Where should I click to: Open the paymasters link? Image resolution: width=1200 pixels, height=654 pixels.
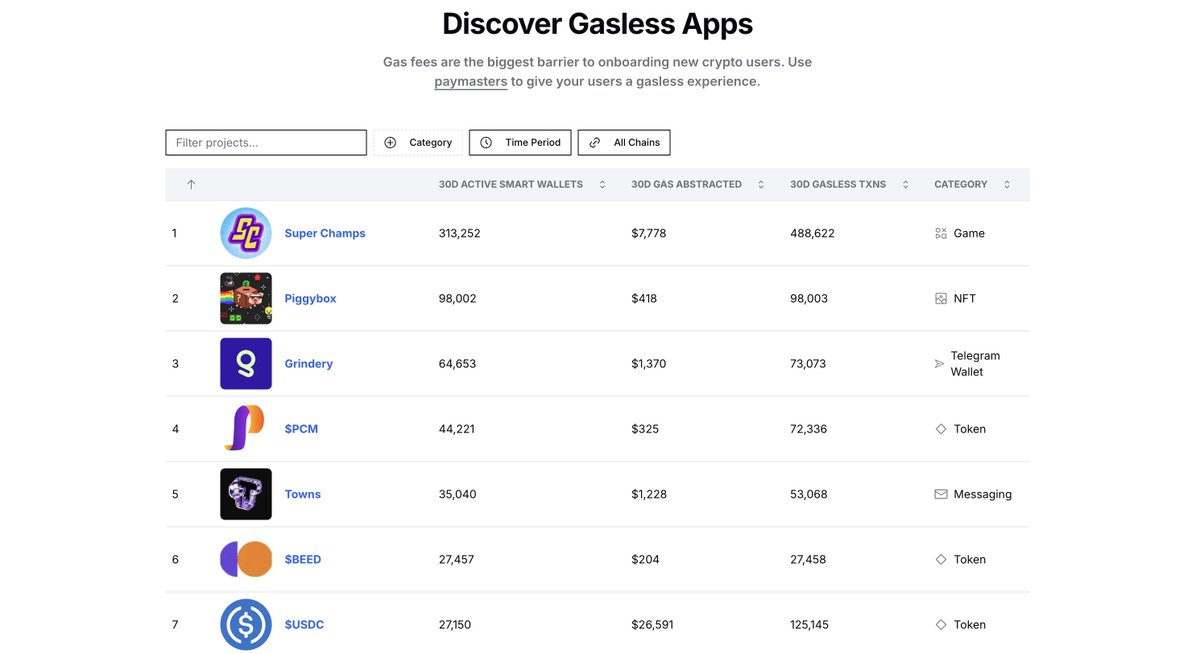pyautogui.click(x=471, y=81)
